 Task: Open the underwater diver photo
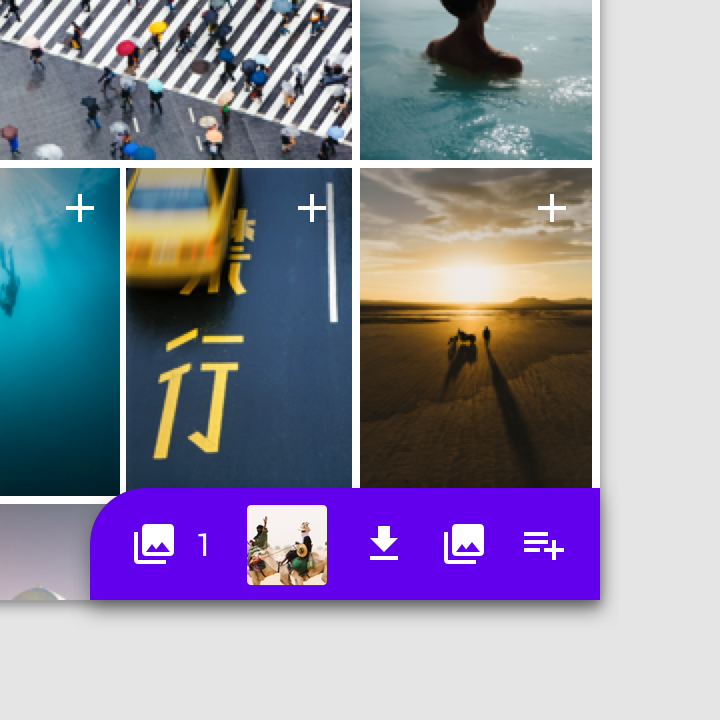pyautogui.click(x=60, y=332)
